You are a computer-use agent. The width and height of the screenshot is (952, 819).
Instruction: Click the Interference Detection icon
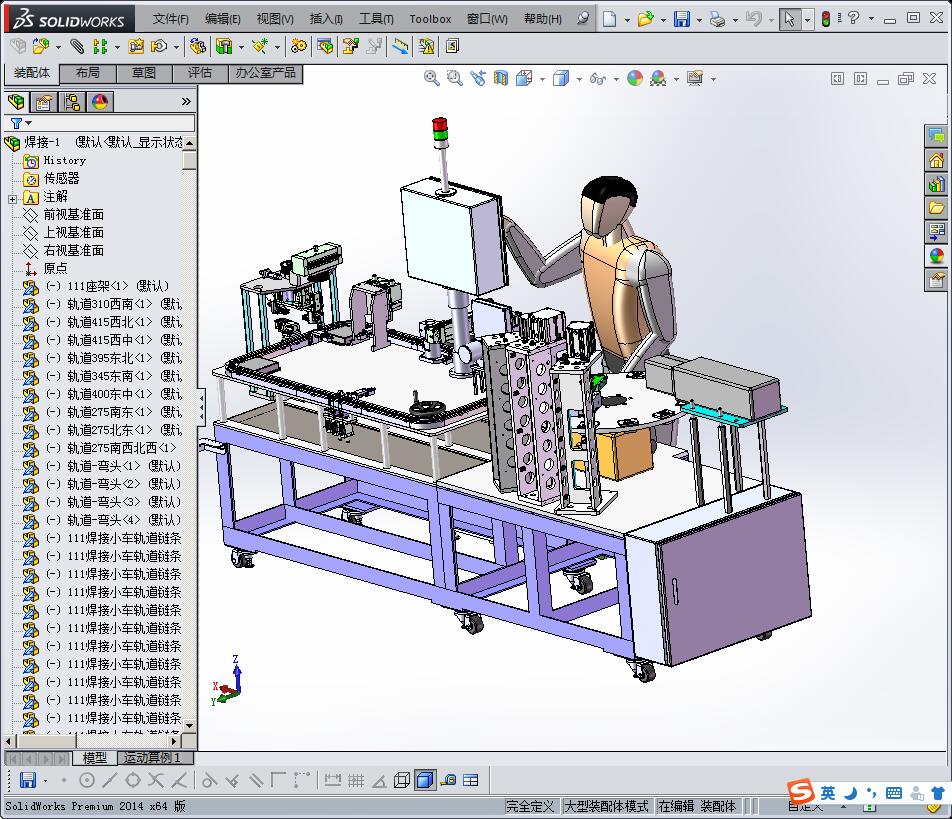[426, 46]
